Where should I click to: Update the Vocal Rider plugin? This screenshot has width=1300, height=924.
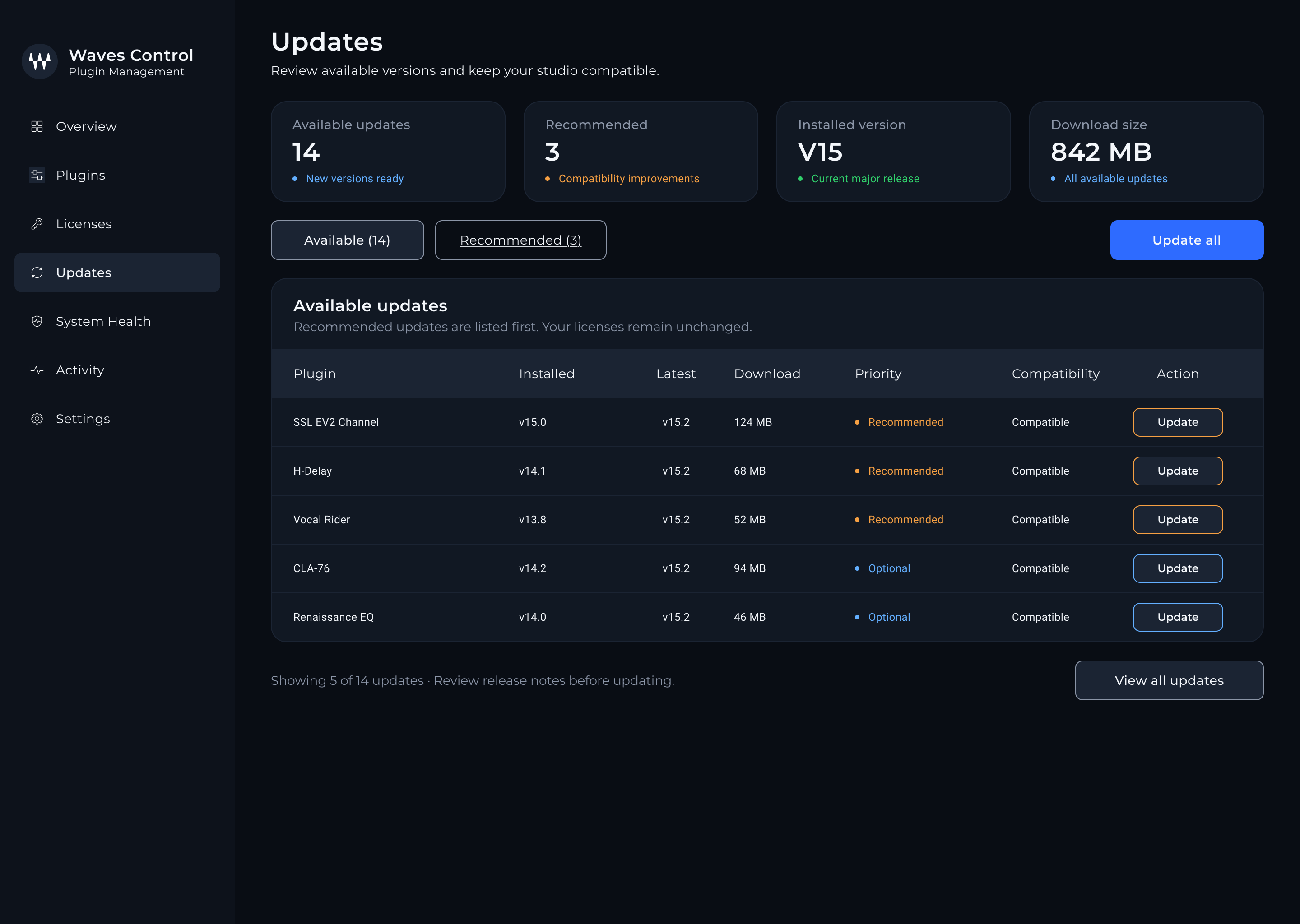[x=1178, y=519]
